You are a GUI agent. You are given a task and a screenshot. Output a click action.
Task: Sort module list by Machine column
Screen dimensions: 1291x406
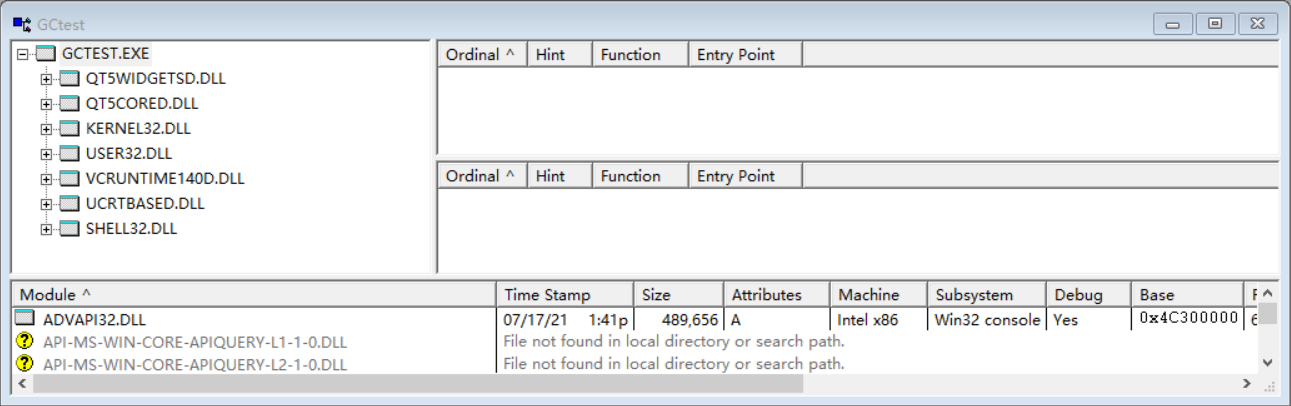click(879, 295)
